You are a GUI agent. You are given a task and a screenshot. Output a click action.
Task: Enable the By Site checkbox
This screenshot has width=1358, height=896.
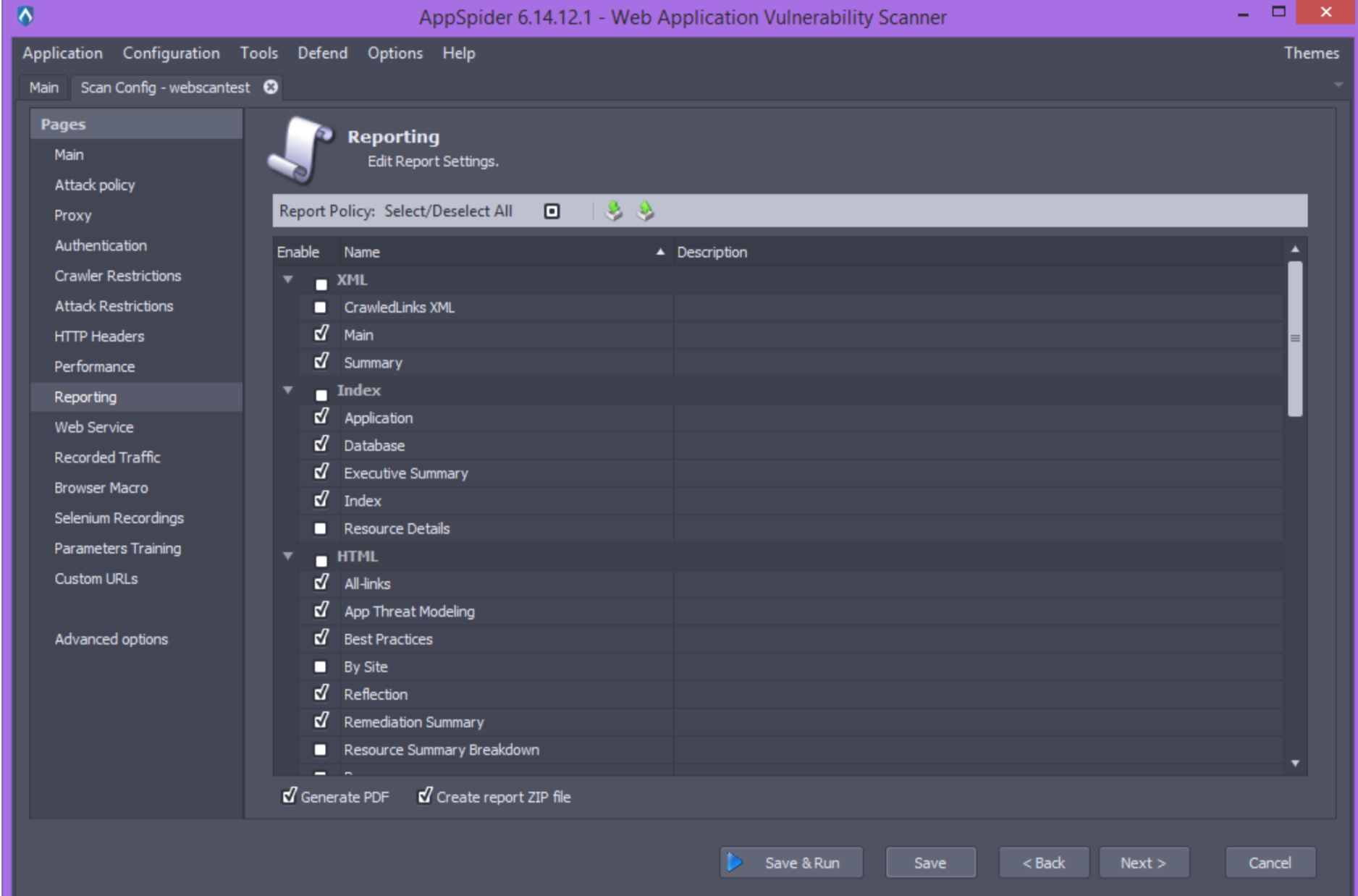pos(320,667)
